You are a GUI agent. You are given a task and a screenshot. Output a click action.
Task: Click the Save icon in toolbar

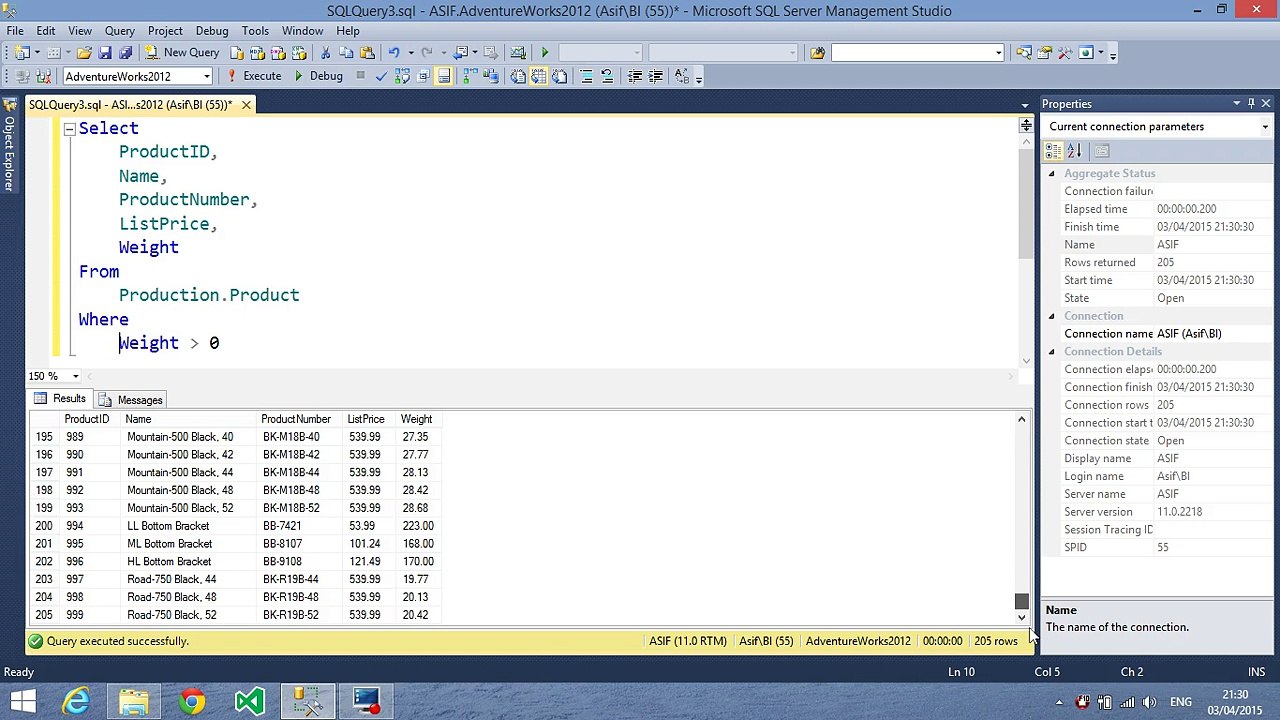[105, 52]
